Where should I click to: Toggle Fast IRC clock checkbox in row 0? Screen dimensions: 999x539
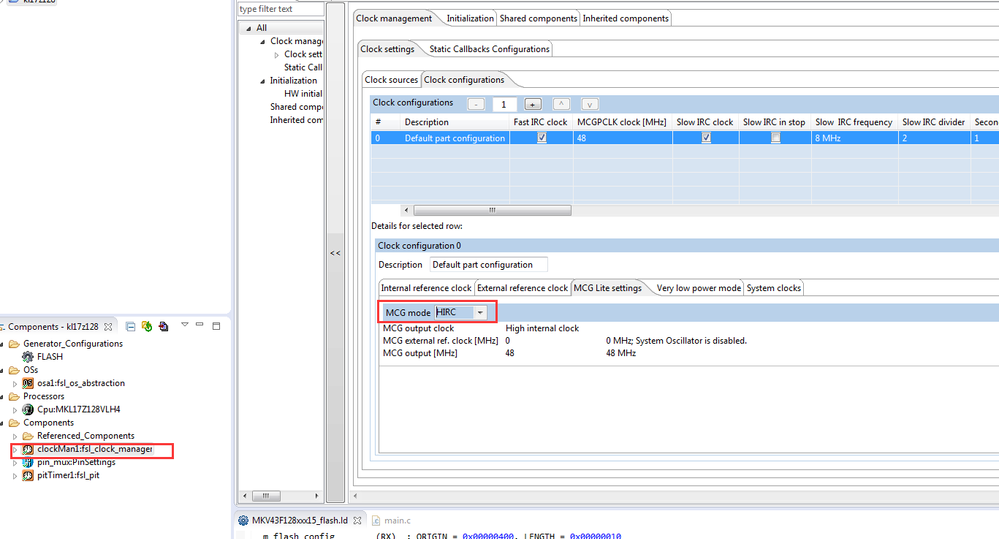tap(542, 138)
